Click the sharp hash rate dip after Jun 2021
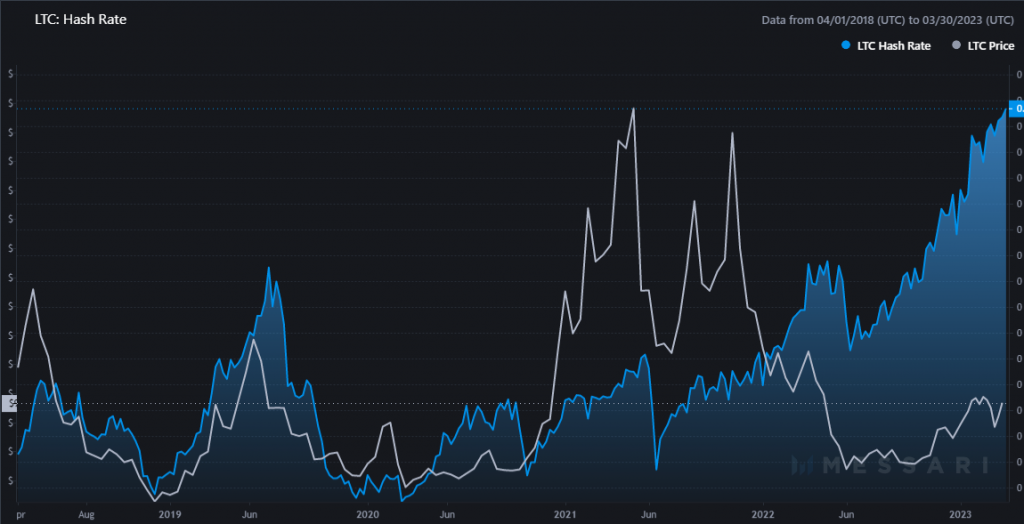The height and width of the screenshot is (524, 1024). (656, 468)
